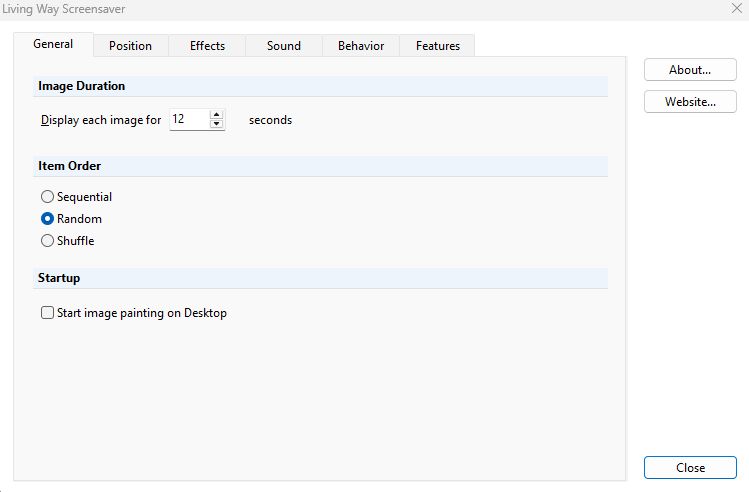Open the Behavior tab

[361, 46]
